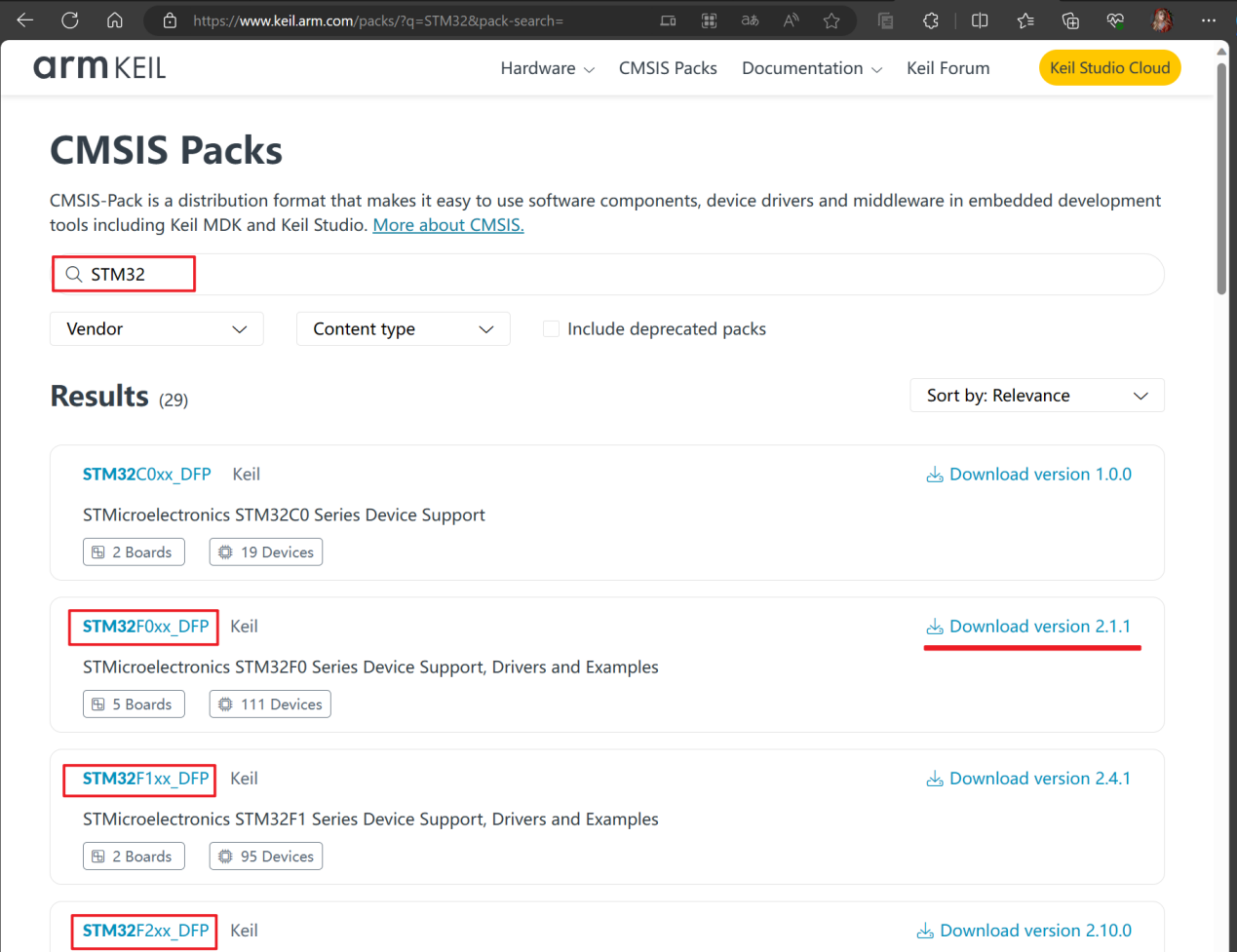Open browser Extensions puzzle icon

pyautogui.click(x=931, y=20)
